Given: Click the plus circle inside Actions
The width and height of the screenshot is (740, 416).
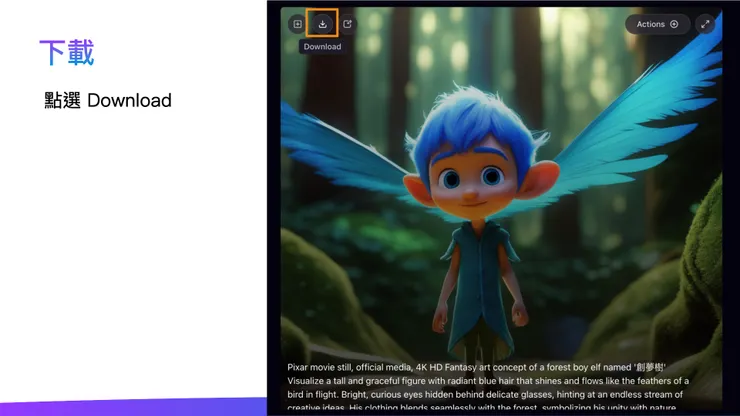Looking at the screenshot, I should tap(674, 24).
